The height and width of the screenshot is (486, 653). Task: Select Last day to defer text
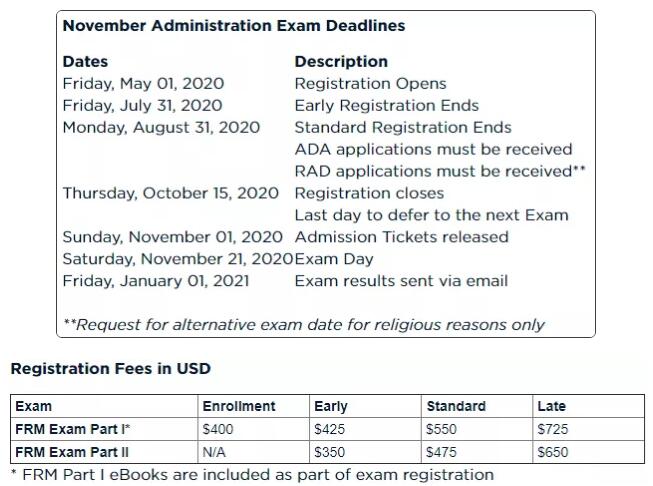(430, 215)
